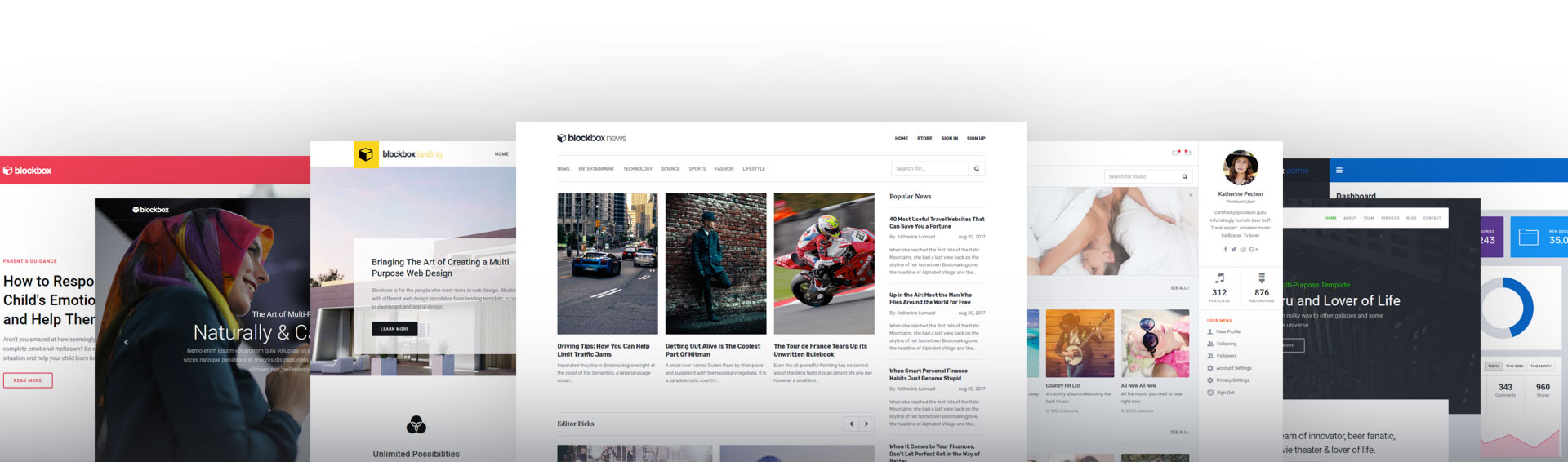
Task: Close the music page banner
Action: [x=1191, y=195]
